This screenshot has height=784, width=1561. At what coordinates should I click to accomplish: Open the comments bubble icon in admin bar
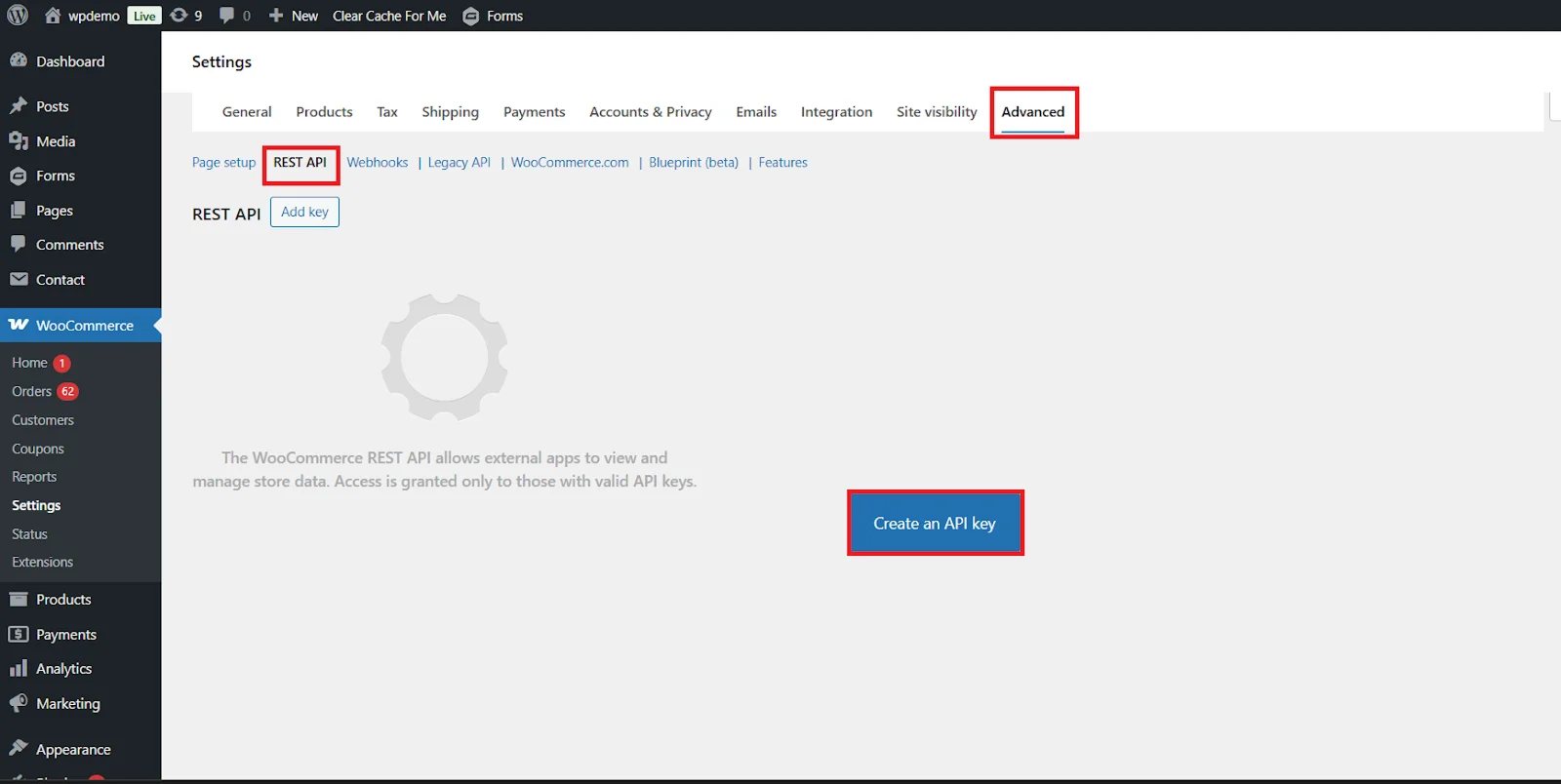pos(226,16)
